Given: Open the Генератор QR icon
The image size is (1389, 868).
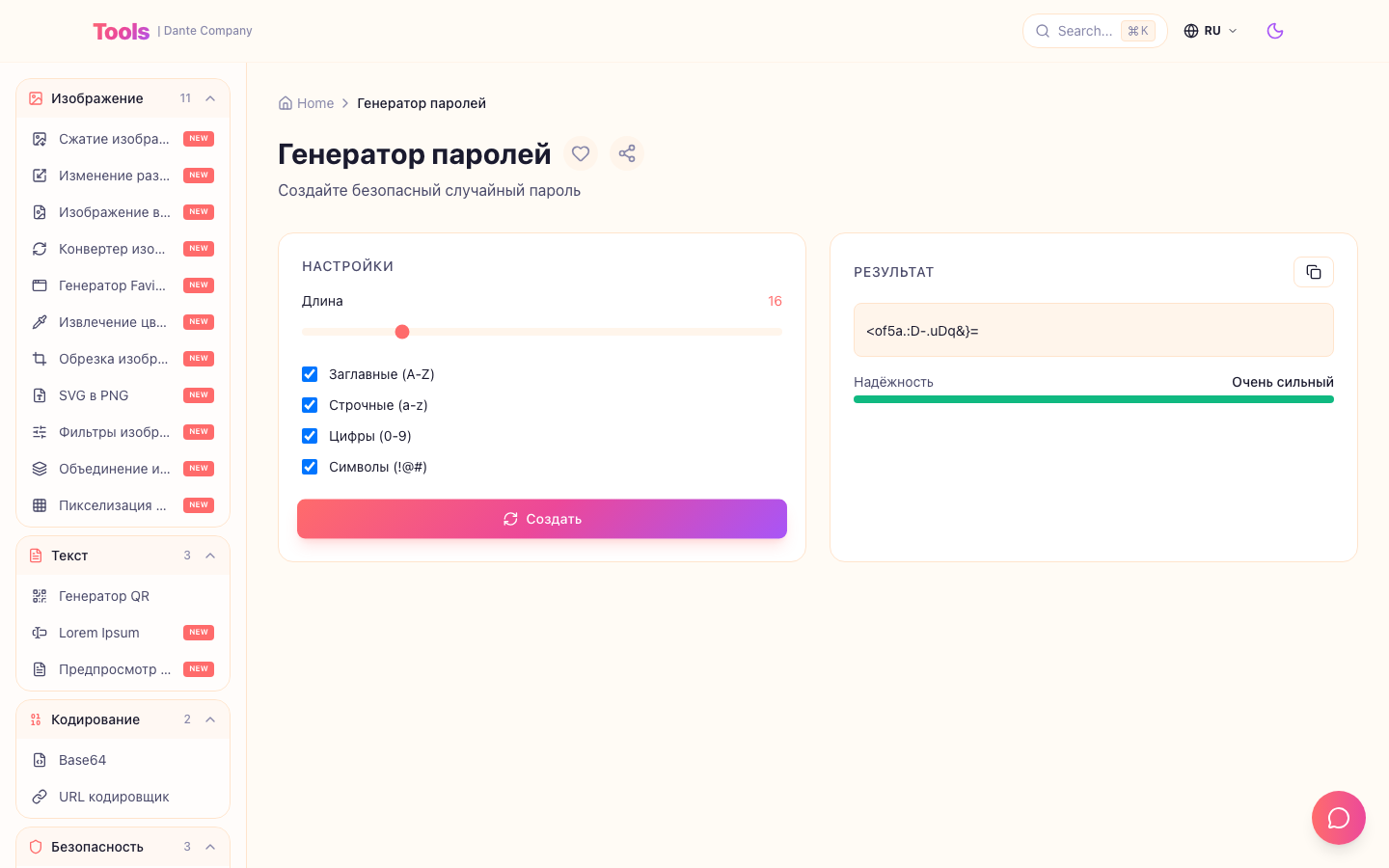Looking at the screenshot, I should [40, 596].
